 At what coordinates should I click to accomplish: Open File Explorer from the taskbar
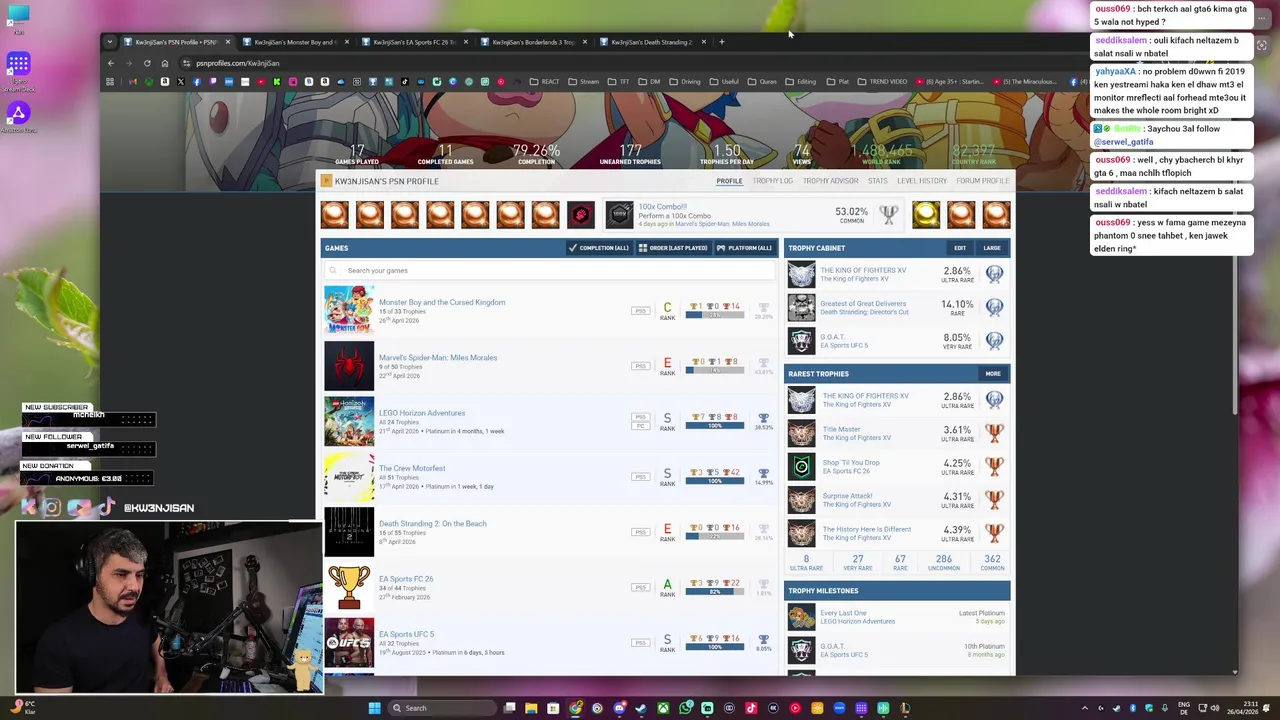pos(531,708)
